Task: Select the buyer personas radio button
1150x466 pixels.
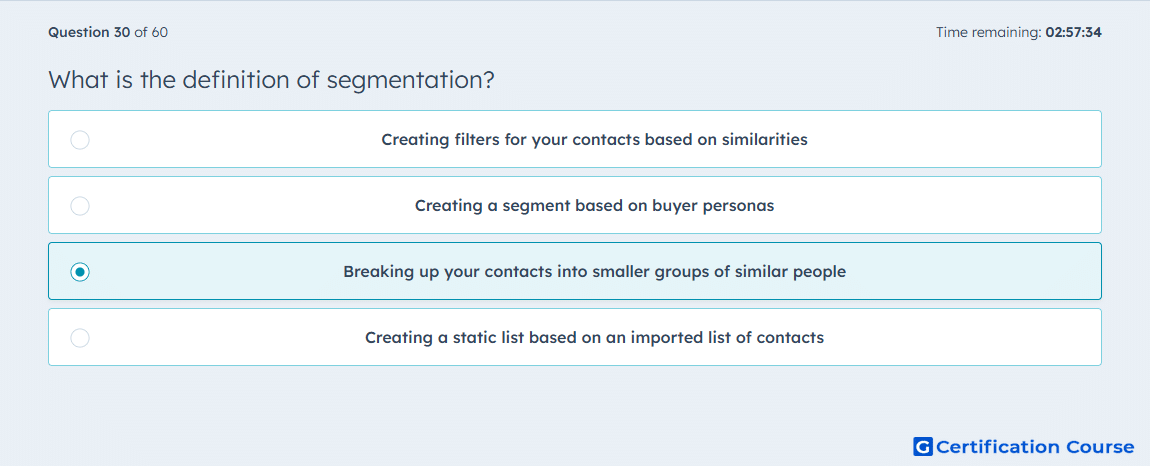Action: [x=80, y=206]
